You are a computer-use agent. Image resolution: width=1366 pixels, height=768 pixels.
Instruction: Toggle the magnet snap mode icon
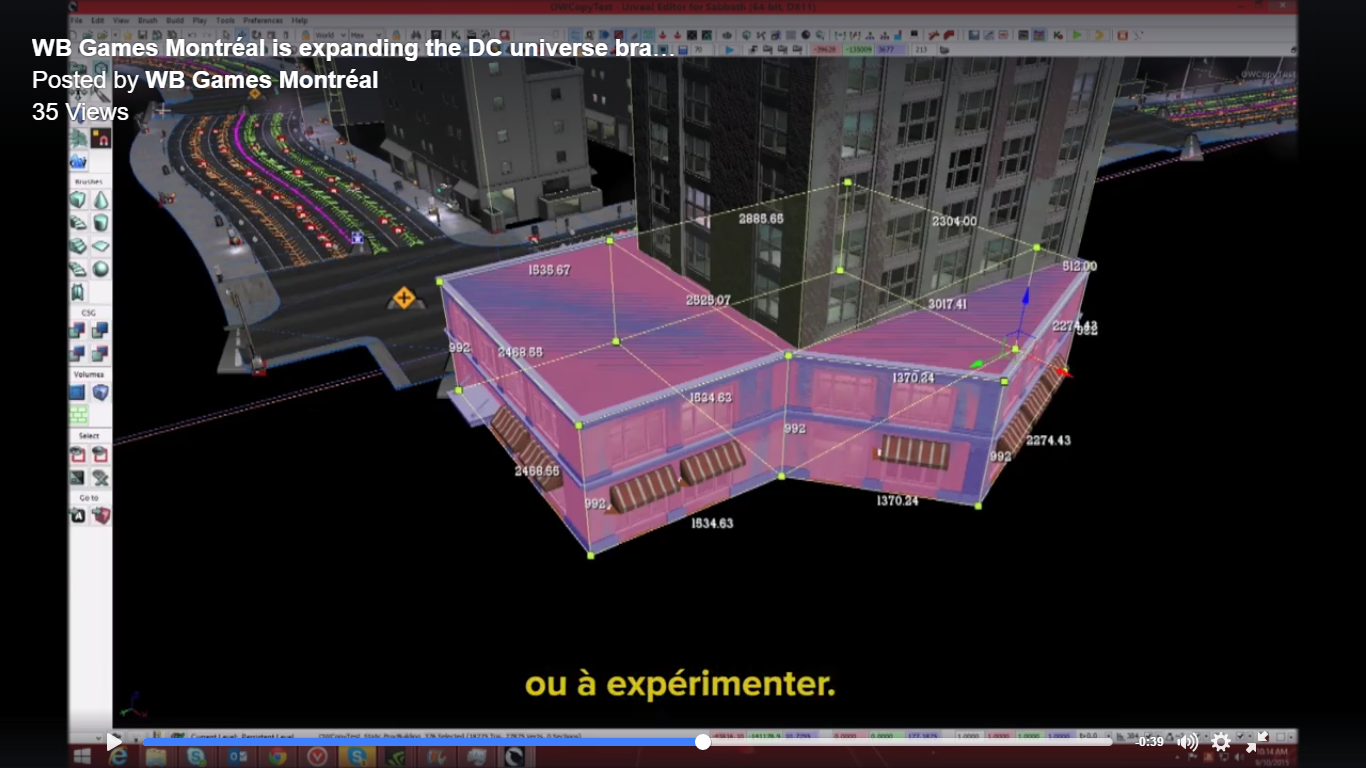pos(101,140)
